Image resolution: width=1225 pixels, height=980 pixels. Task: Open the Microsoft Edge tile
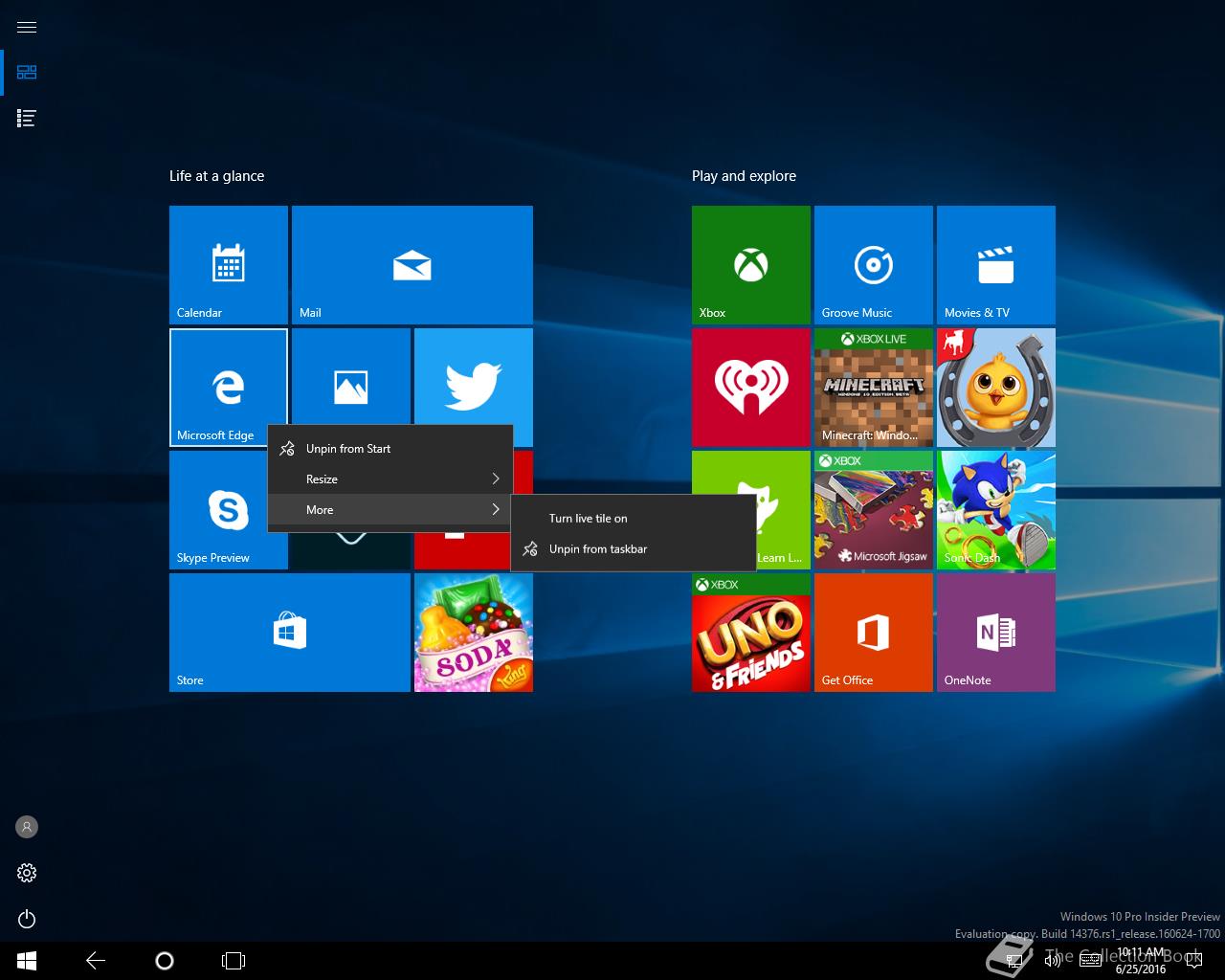(x=229, y=388)
